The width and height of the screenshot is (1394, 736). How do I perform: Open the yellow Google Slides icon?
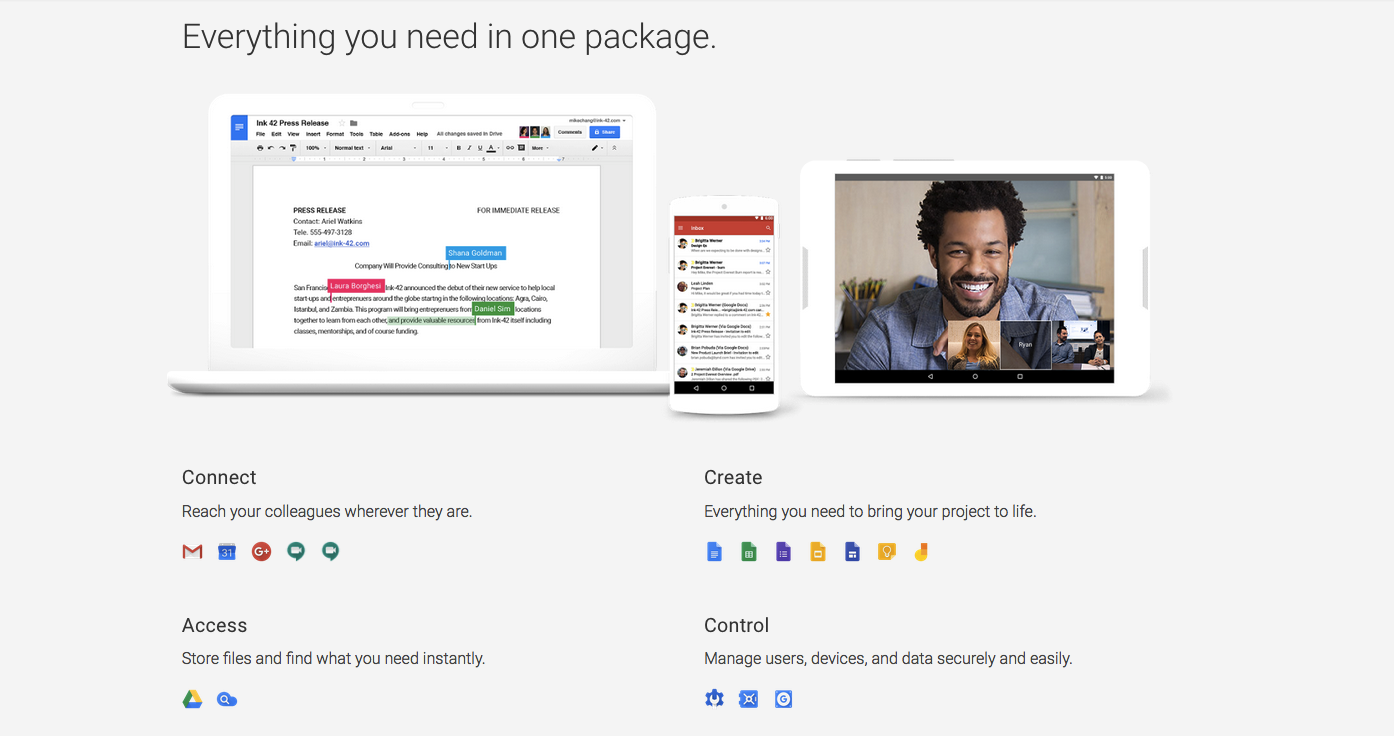[x=817, y=551]
